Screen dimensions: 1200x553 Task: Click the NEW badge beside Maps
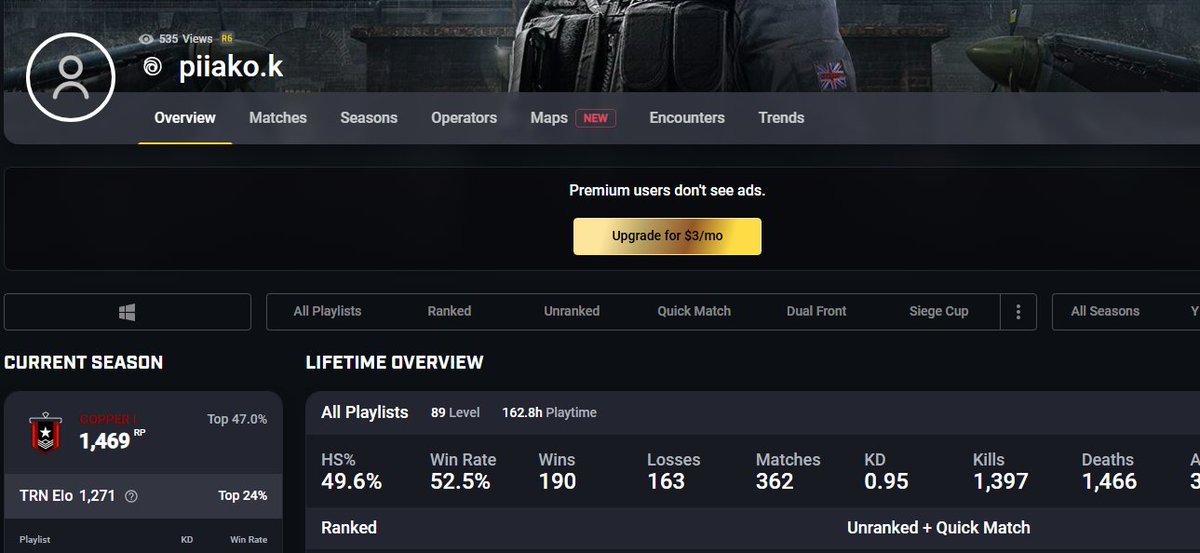[595, 118]
